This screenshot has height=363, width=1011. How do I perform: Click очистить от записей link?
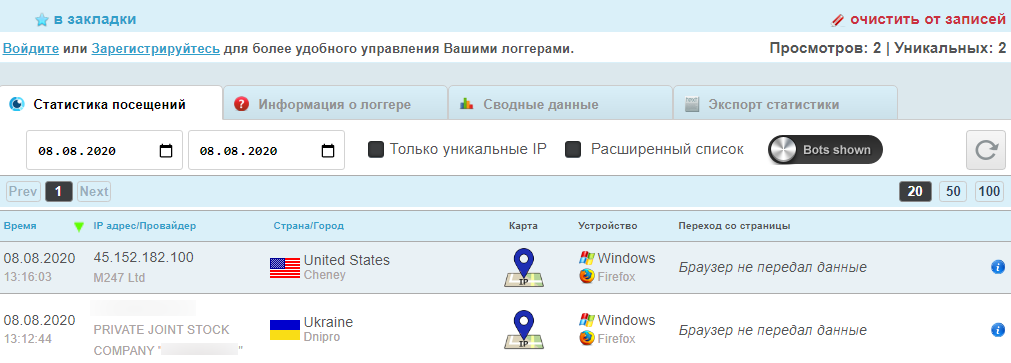pyautogui.click(x=928, y=19)
